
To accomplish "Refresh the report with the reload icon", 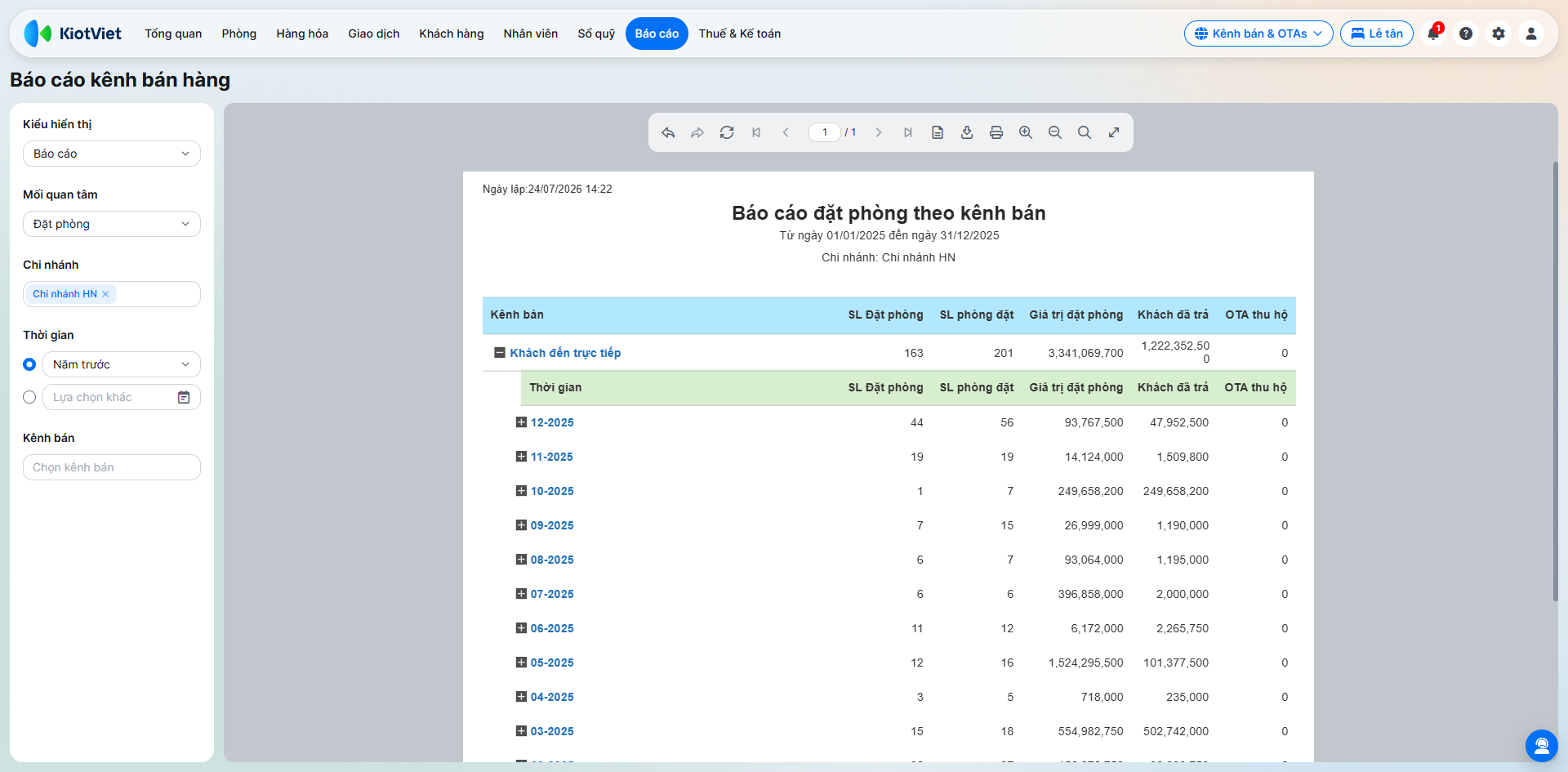I will (x=727, y=132).
